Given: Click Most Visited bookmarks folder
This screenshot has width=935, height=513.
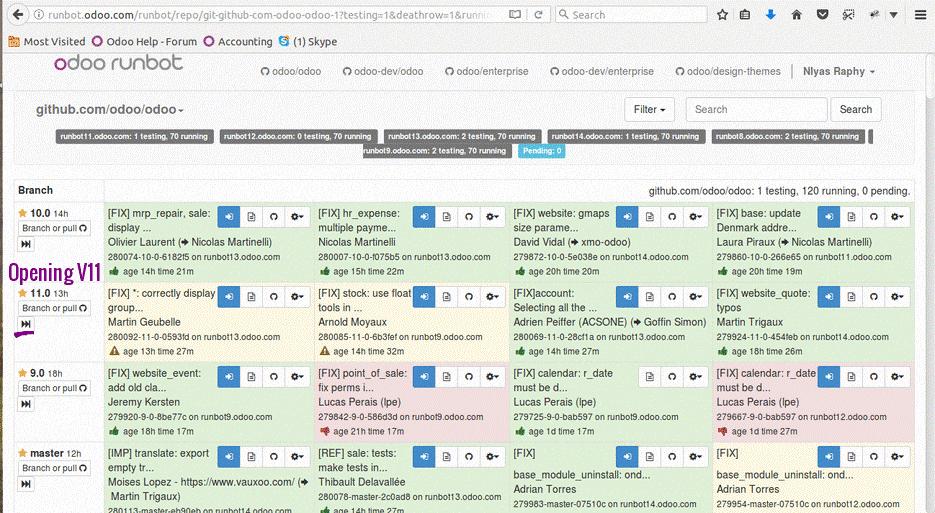Looking at the screenshot, I should (47, 41).
